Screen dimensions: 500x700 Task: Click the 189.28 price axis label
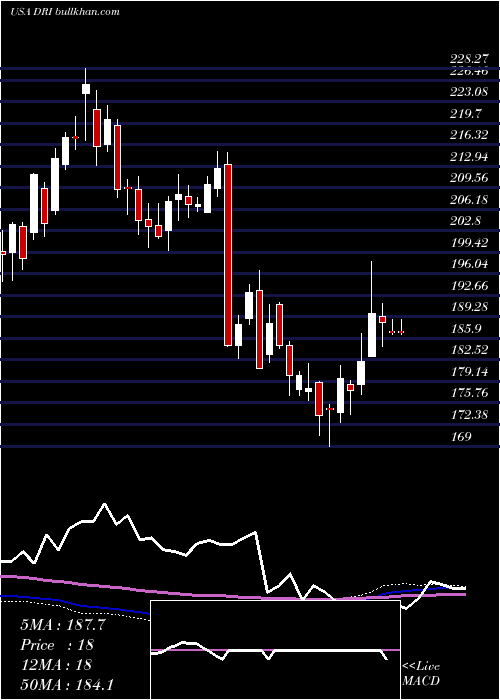[469, 307]
